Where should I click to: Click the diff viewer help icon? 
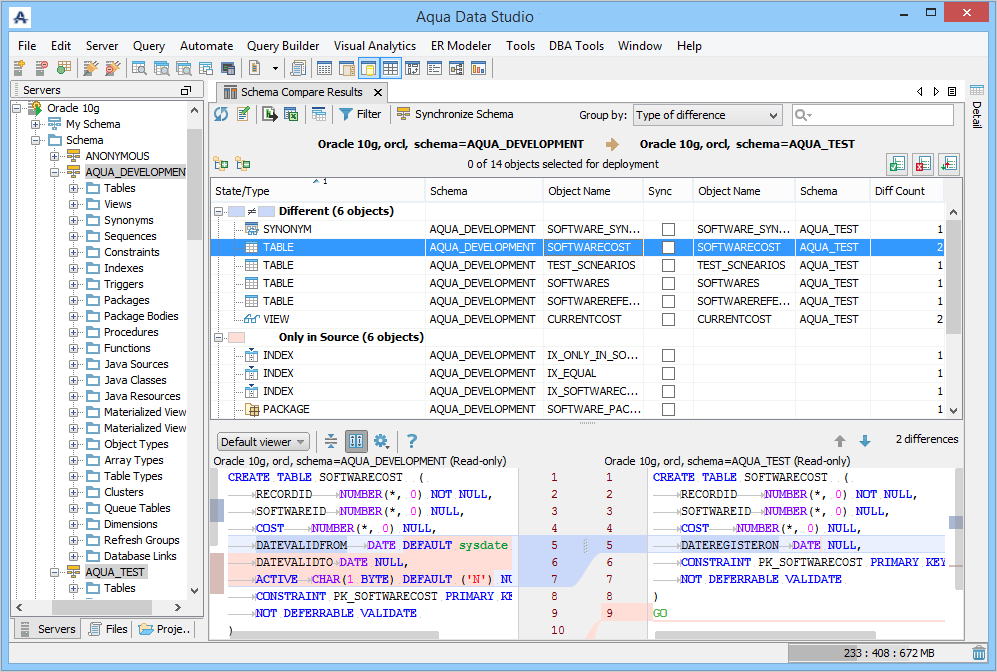pyautogui.click(x=411, y=441)
